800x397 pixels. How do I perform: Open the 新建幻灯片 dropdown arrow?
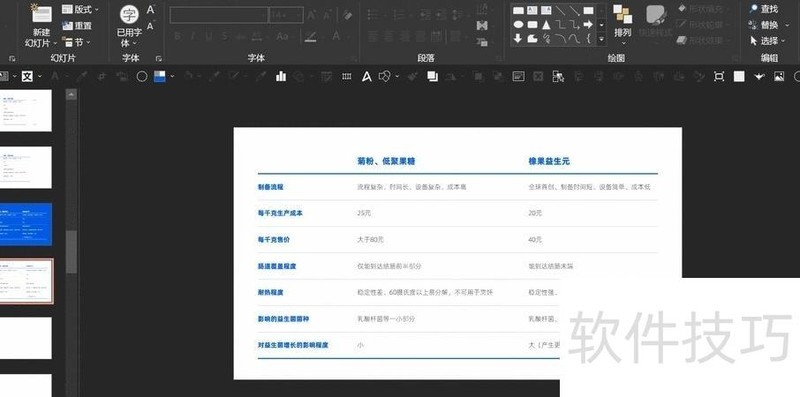[55, 43]
